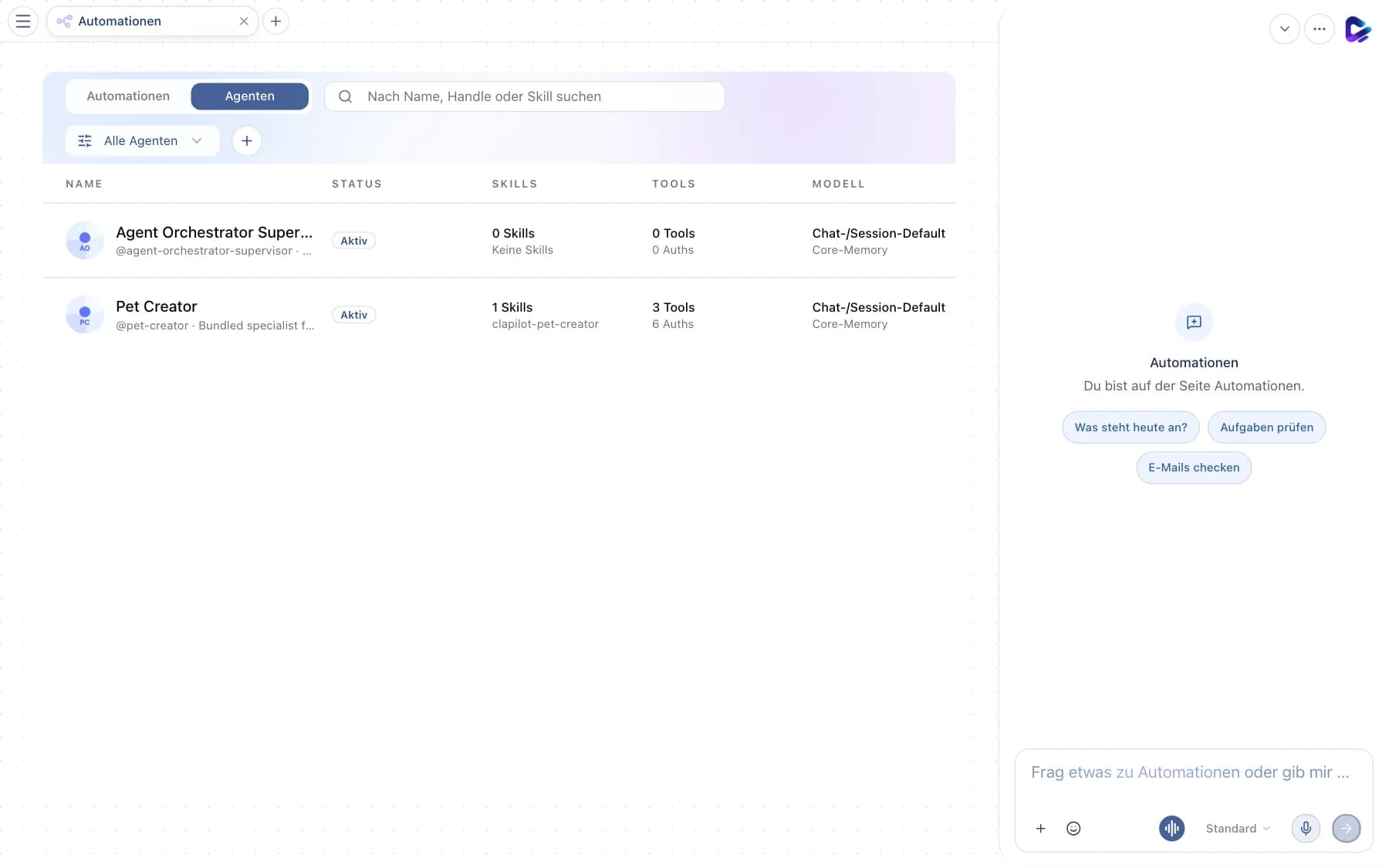Click the STATUS column header
Image resolution: width=1389 pixels, height=868 pixels.
tap(357, 184)
